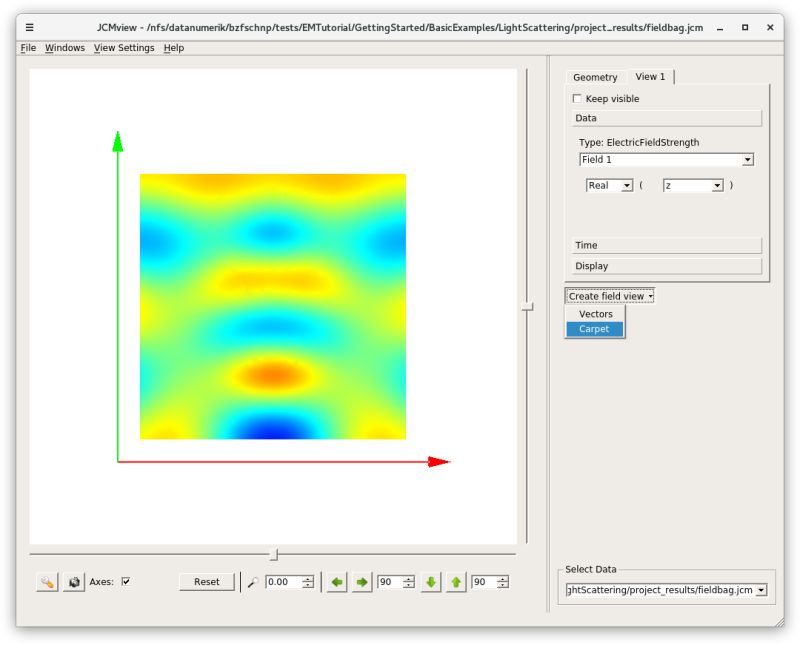Click the small zoom magnifier icon

pos(253,582)
